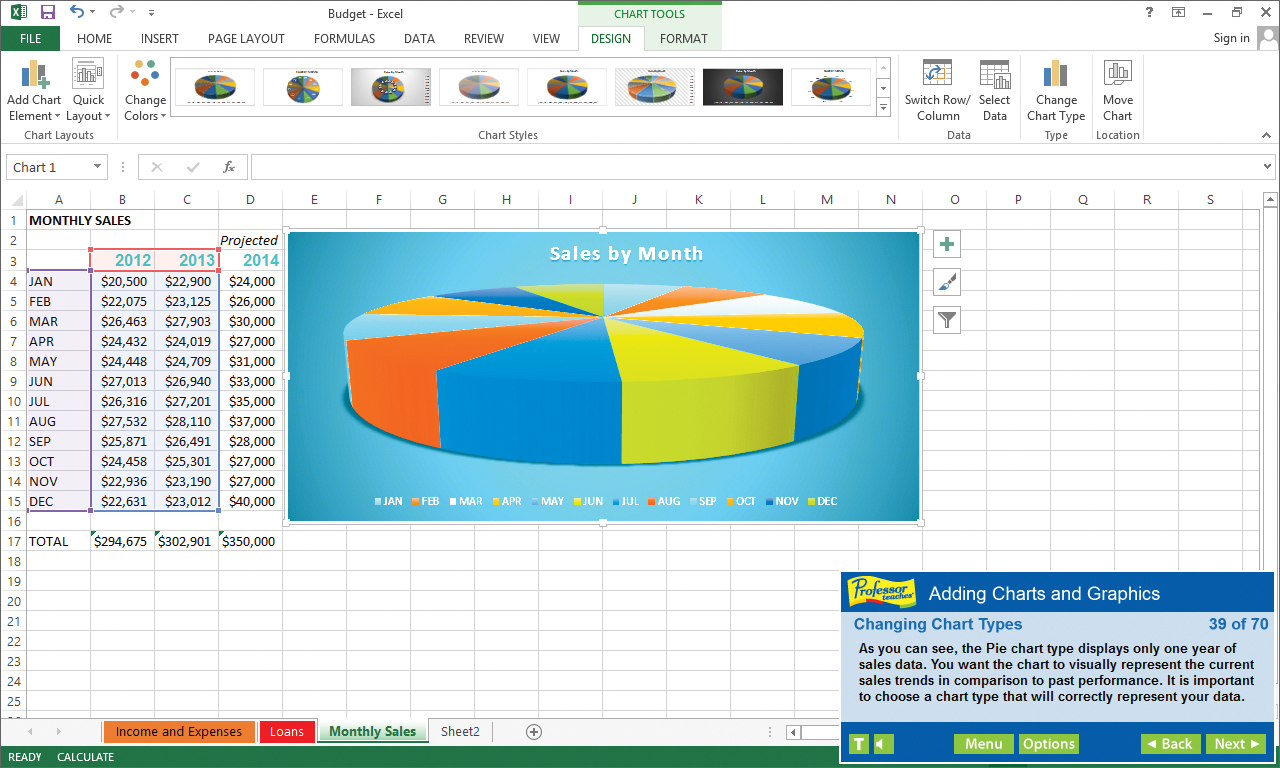Viewport: 1280px width, 768px height.
Task: Expand the Chart Styles gallery with More arrow
Action: [x=882, y=107]
